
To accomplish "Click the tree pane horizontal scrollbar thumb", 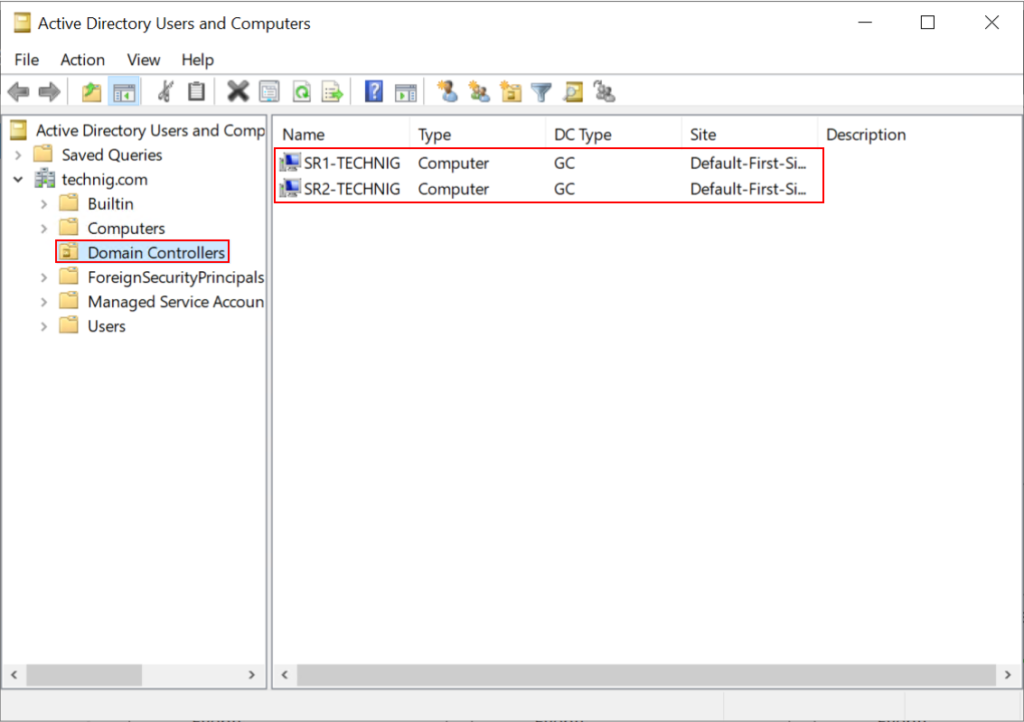I will point(84,674).
